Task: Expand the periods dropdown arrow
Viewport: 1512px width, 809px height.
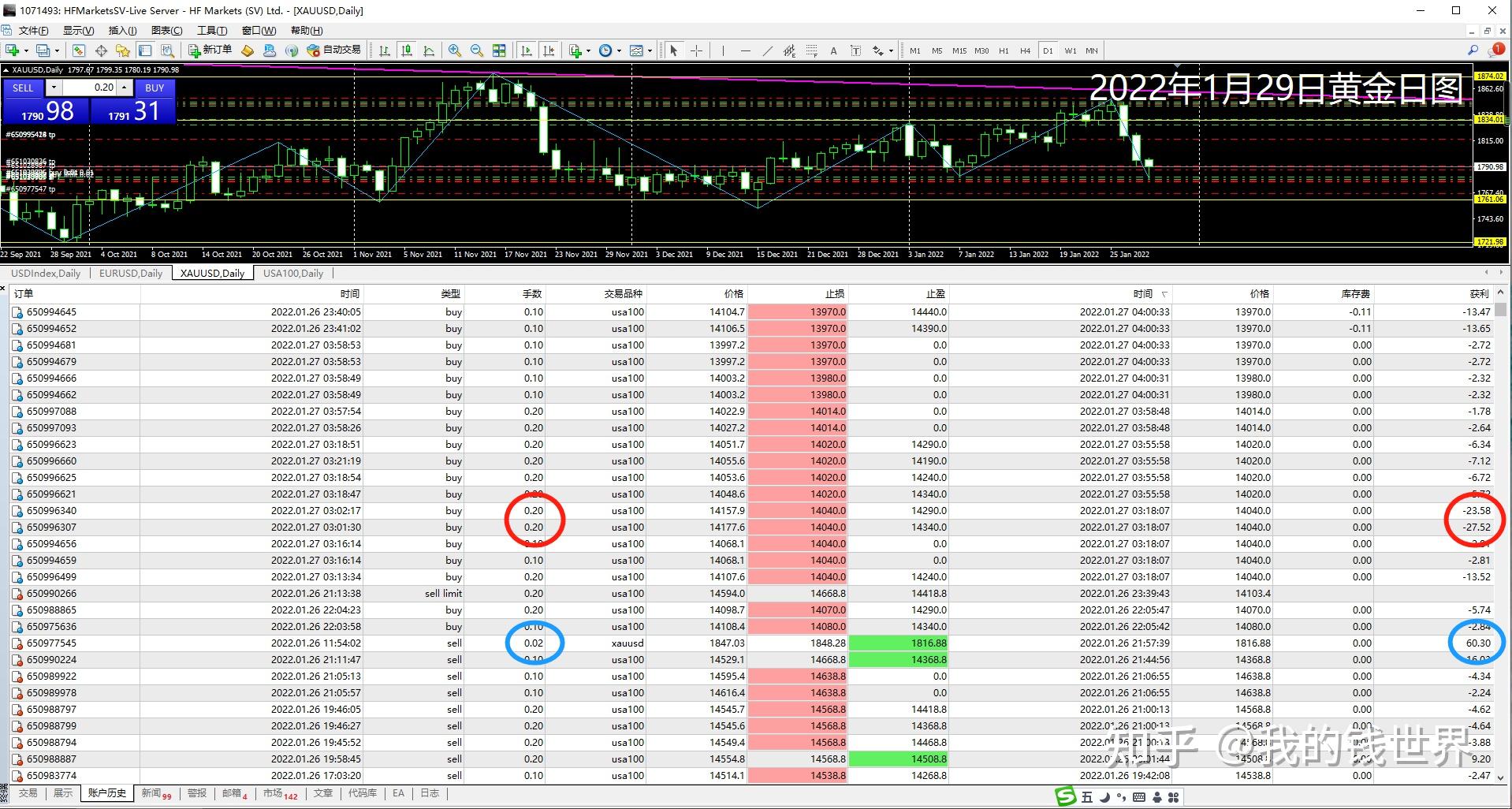Action: [619, 50]
